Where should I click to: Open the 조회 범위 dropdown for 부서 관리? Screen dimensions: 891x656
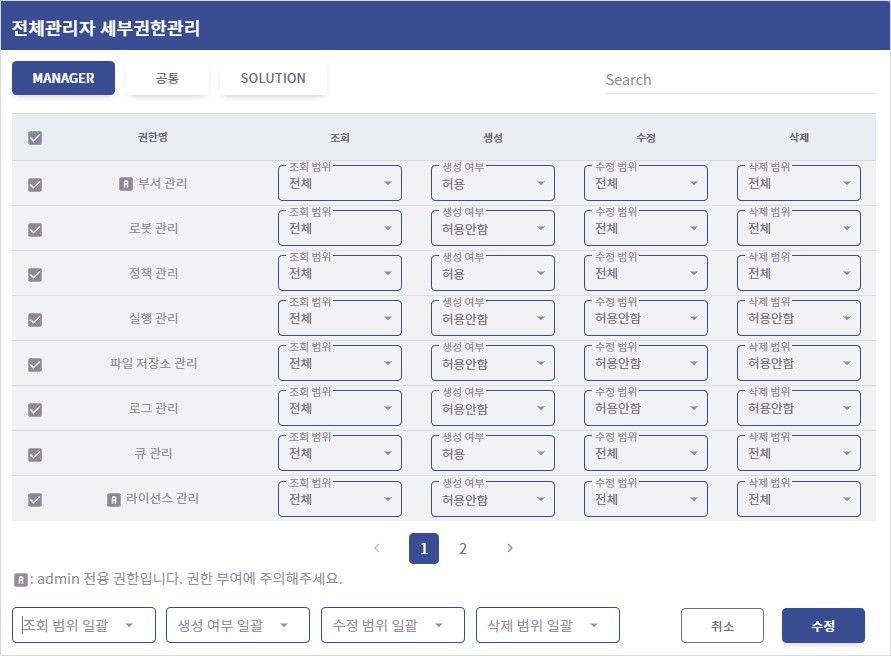(x=339, y=183)
